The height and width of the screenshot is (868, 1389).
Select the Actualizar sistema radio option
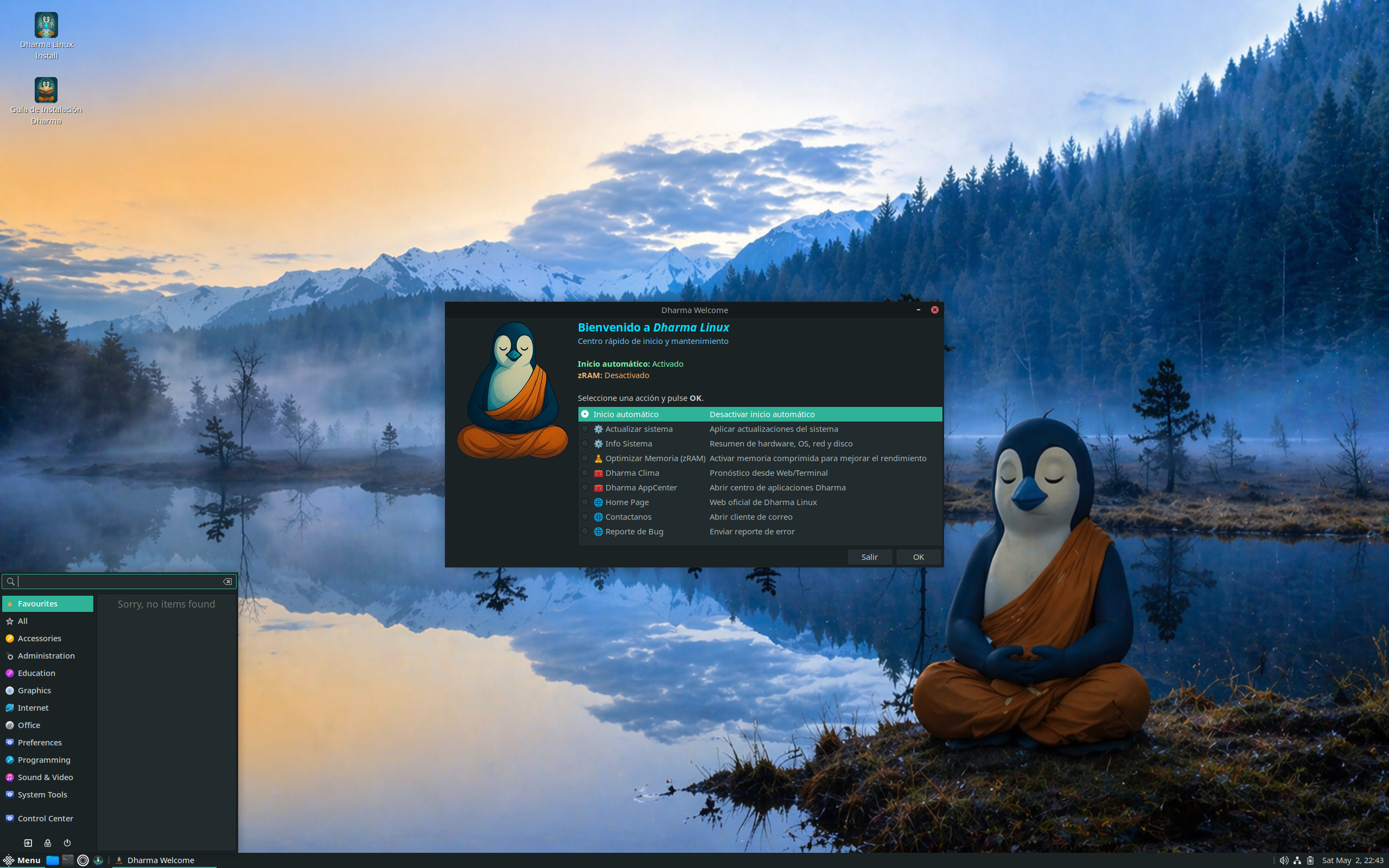tap(584, 429)
